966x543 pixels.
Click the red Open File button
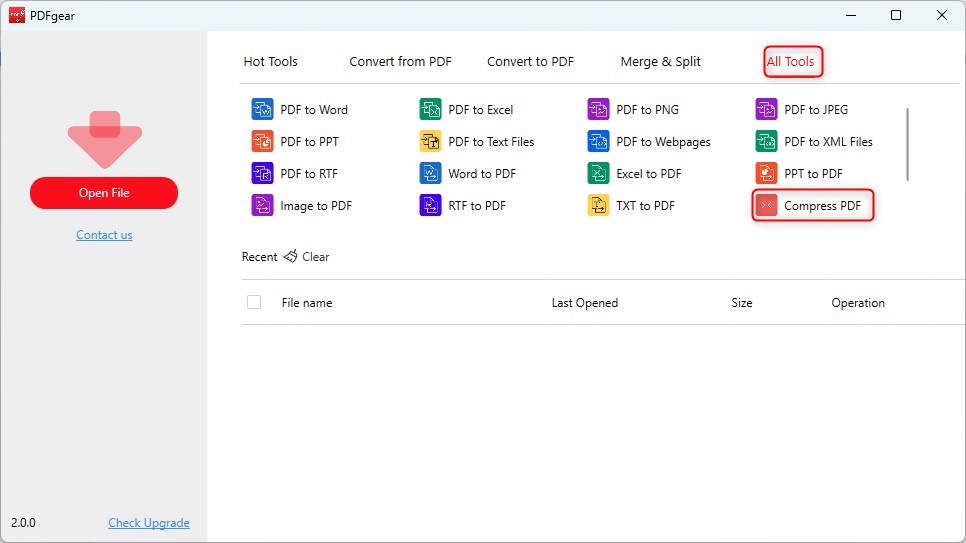104,193
